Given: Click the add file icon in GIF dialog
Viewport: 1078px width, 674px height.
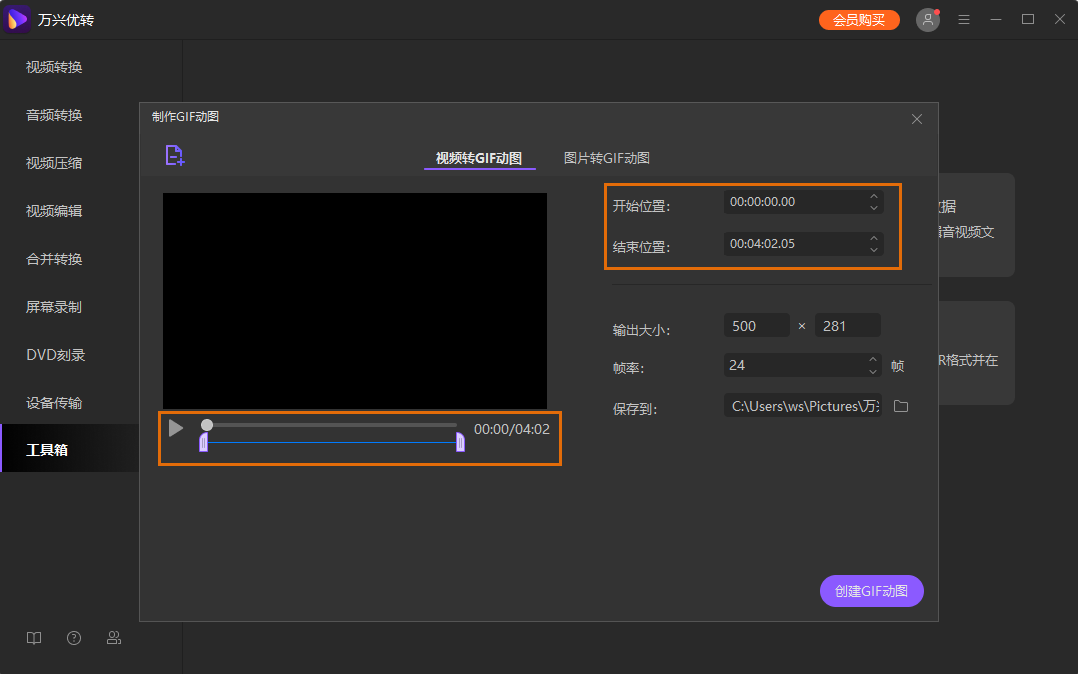Looking at the screenshot, I should click(x=175, y=155).
